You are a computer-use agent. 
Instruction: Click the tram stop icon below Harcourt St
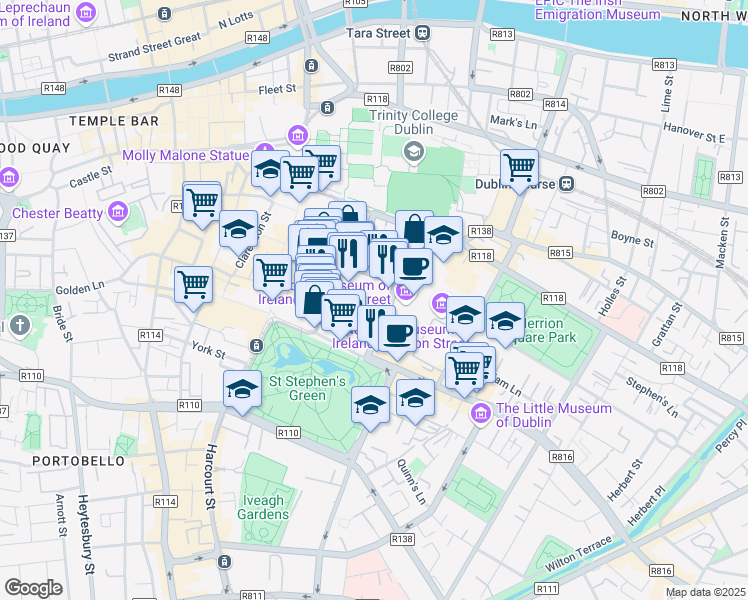(225, 561)
